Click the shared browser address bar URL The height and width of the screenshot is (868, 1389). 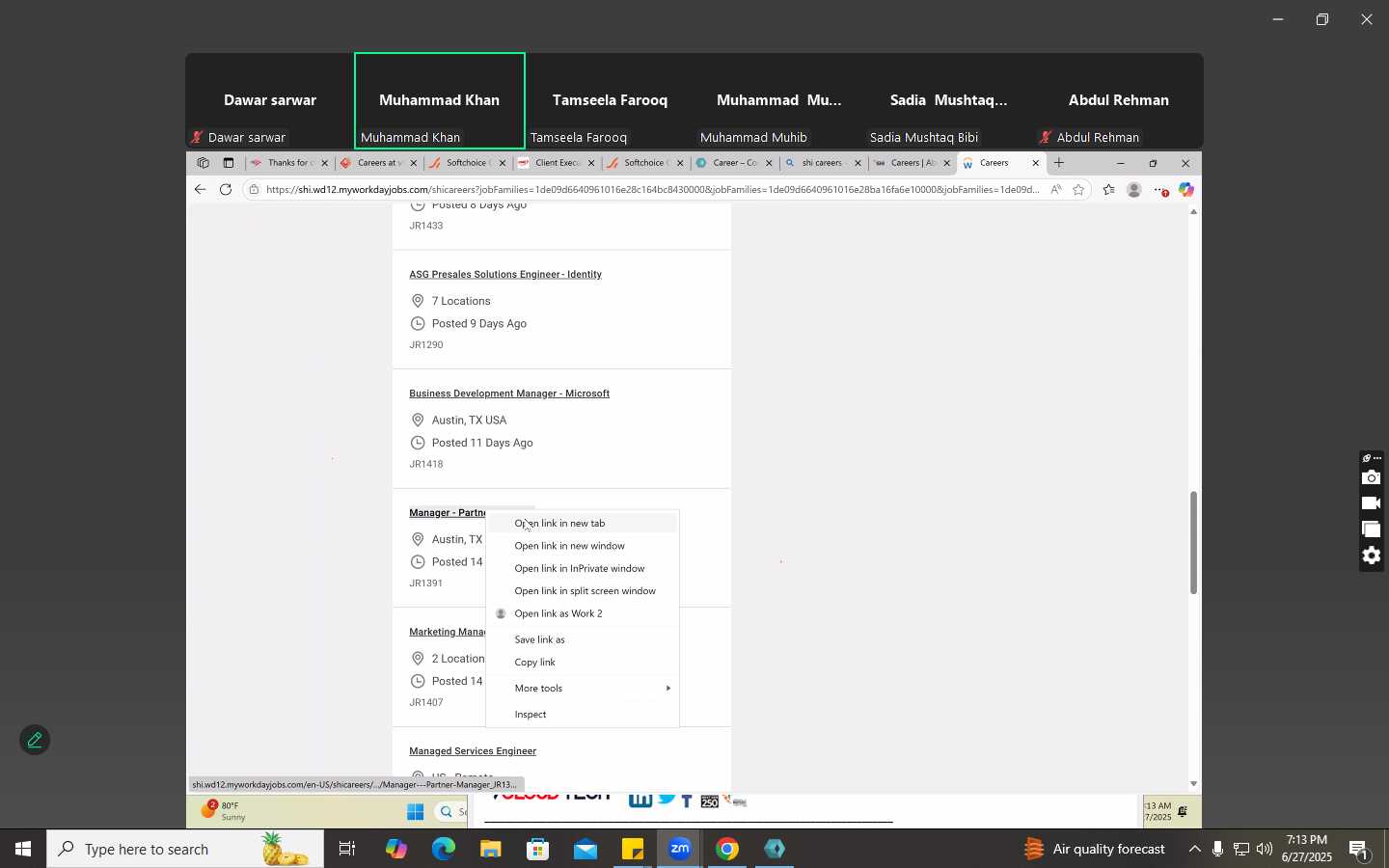click(652, 190)
